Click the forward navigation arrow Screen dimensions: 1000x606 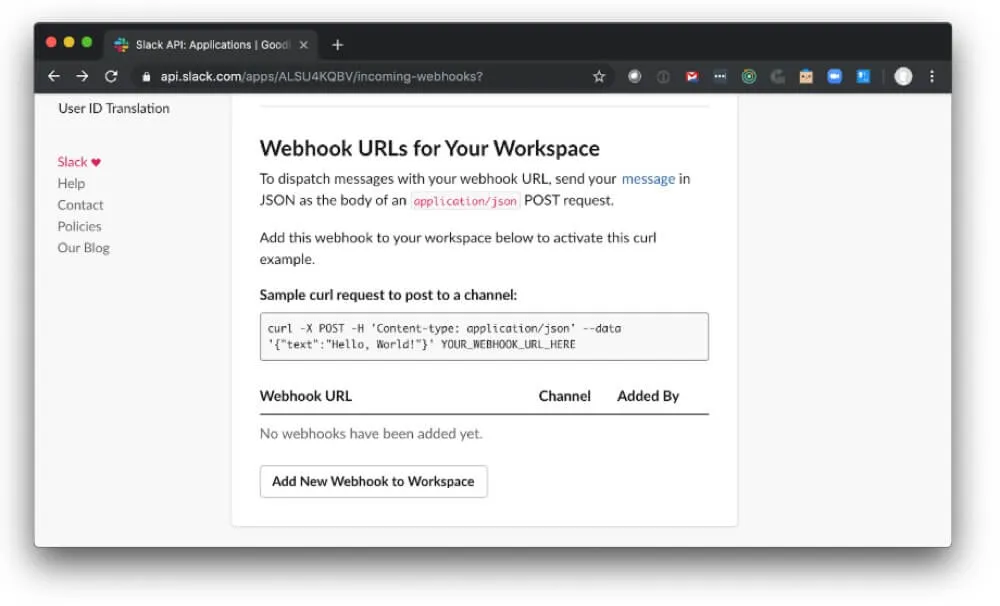point(82,75)
